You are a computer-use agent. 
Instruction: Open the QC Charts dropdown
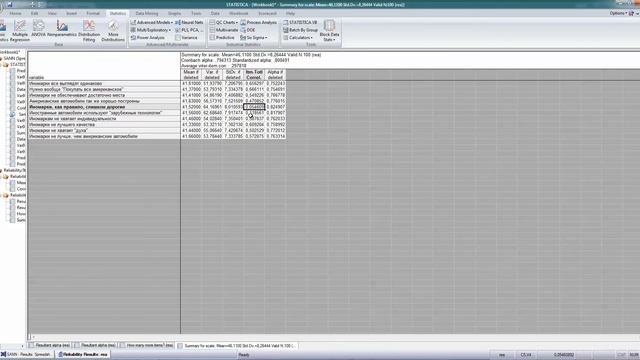(224, 22)
